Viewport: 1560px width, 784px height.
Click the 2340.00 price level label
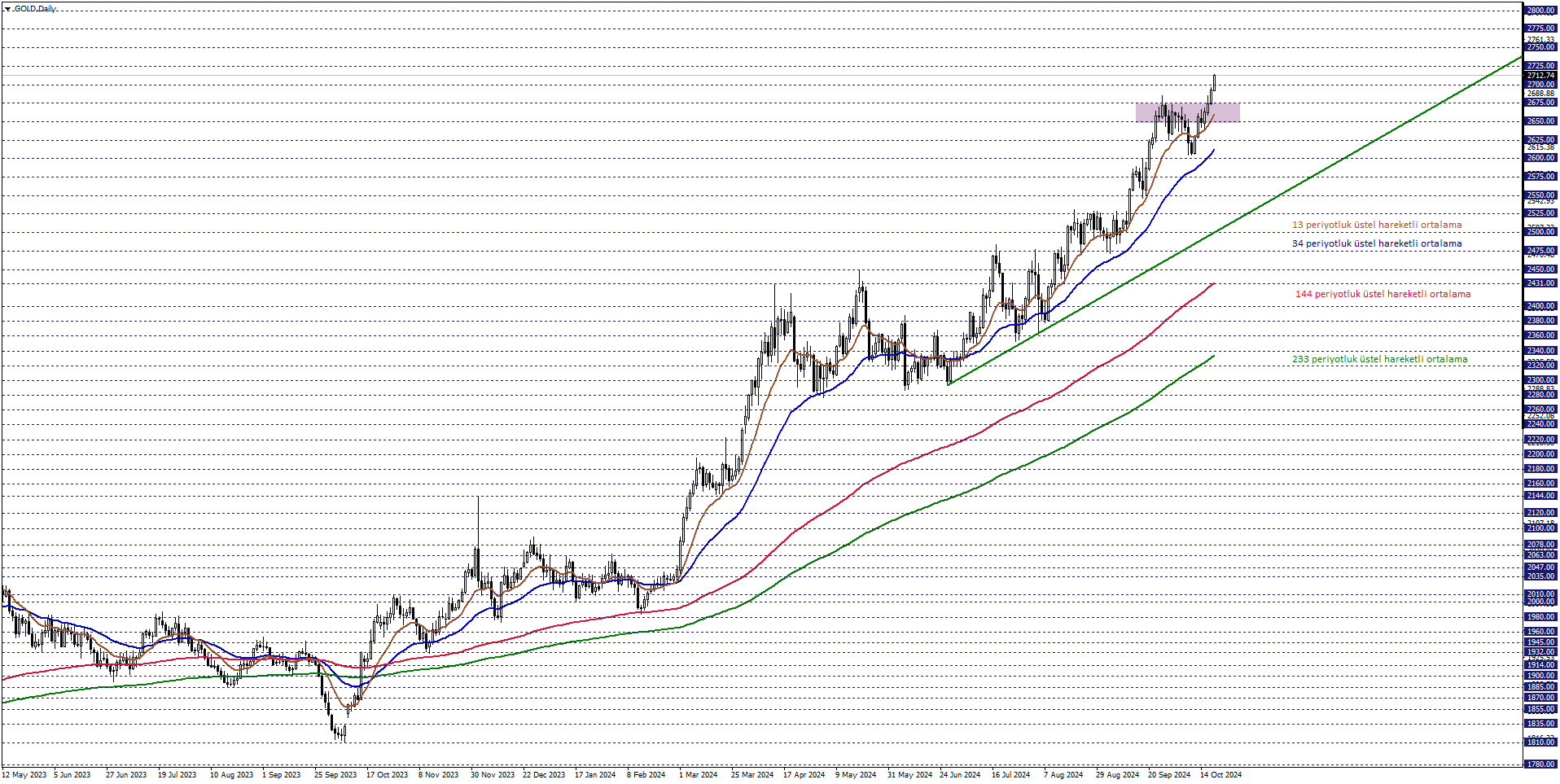1540,351
